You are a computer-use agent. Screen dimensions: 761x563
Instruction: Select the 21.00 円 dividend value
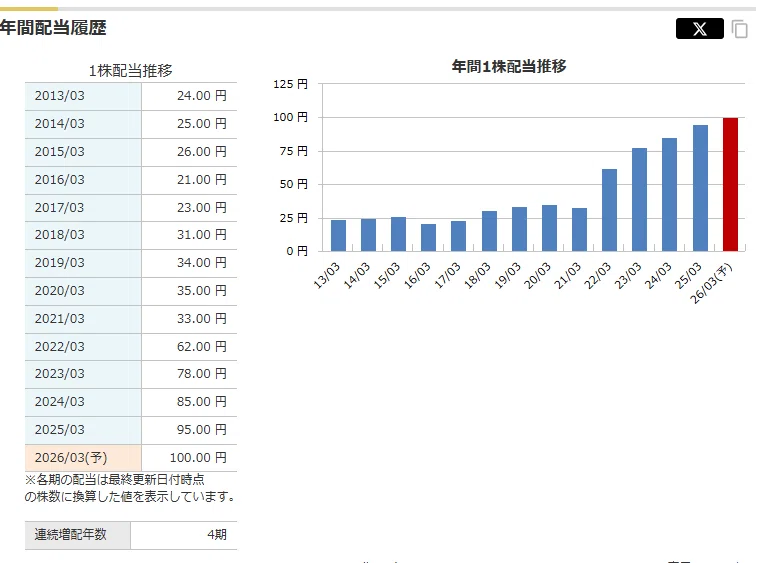pyautogui.click(x=201, y=180)
